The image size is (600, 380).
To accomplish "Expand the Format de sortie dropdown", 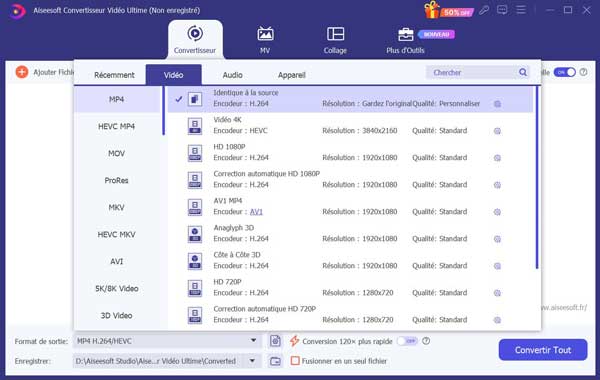I will tap(253, 340).
